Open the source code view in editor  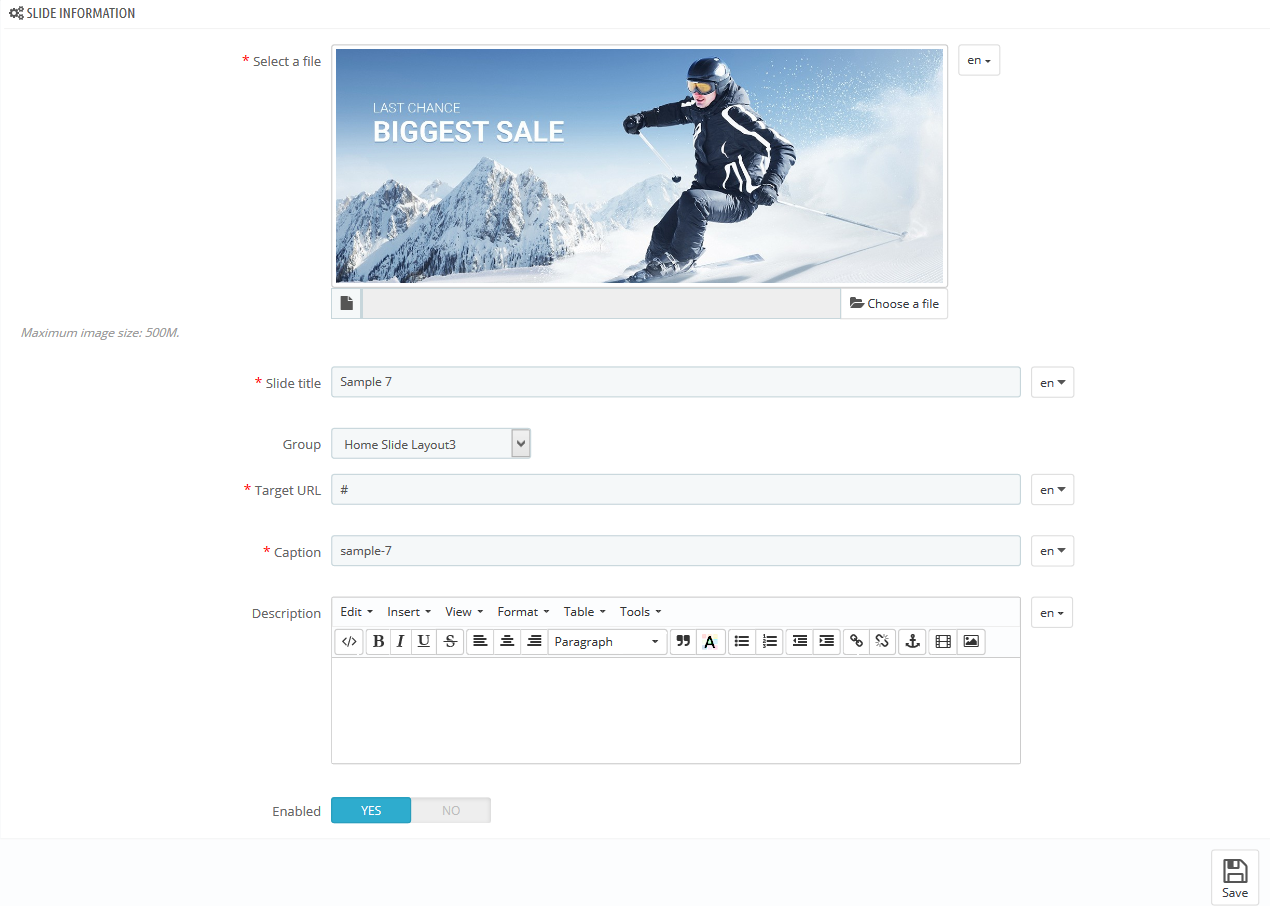349,642
